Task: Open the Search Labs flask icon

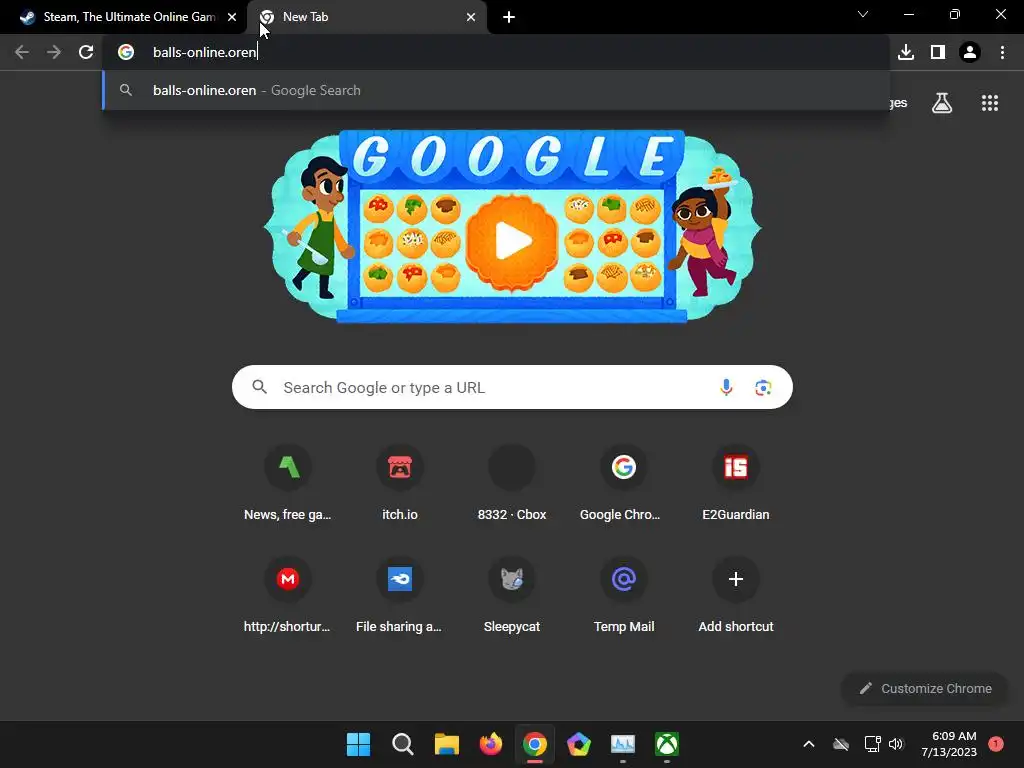Action: pos(942,103)
